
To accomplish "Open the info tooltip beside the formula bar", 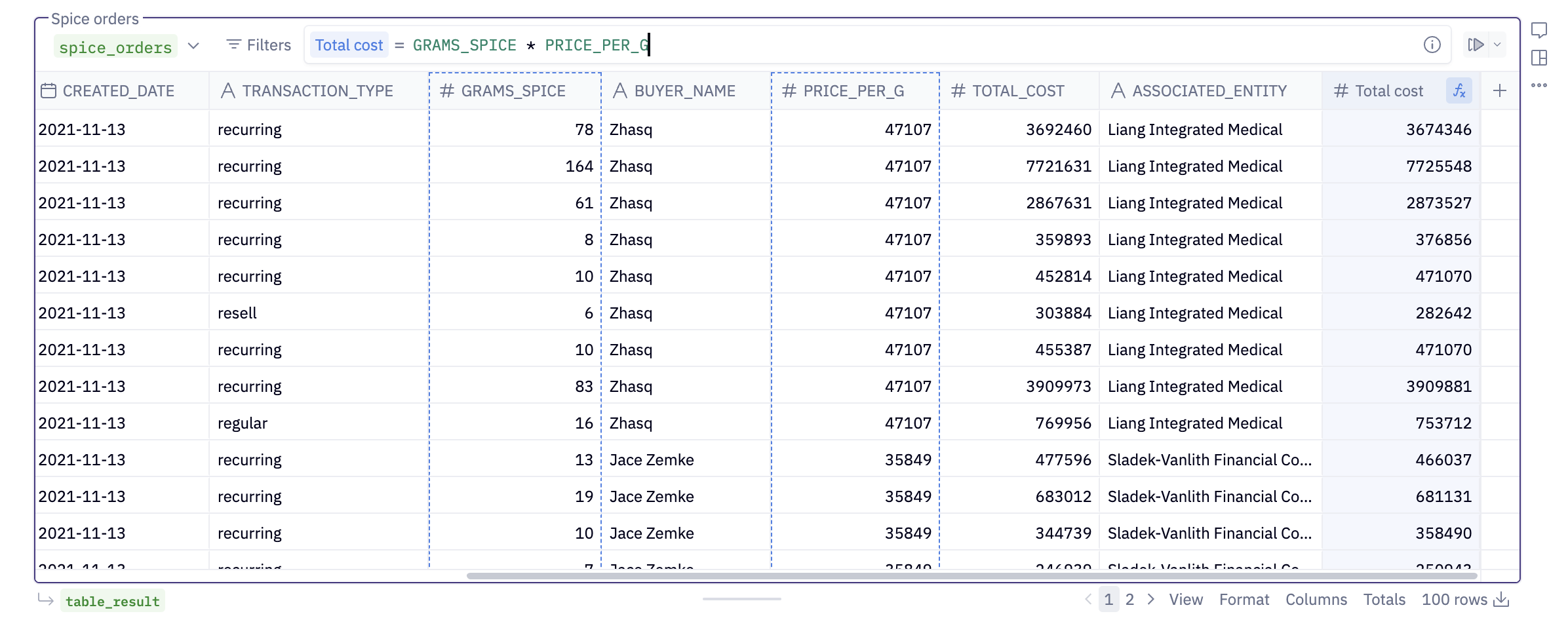I will (1432, 45).
